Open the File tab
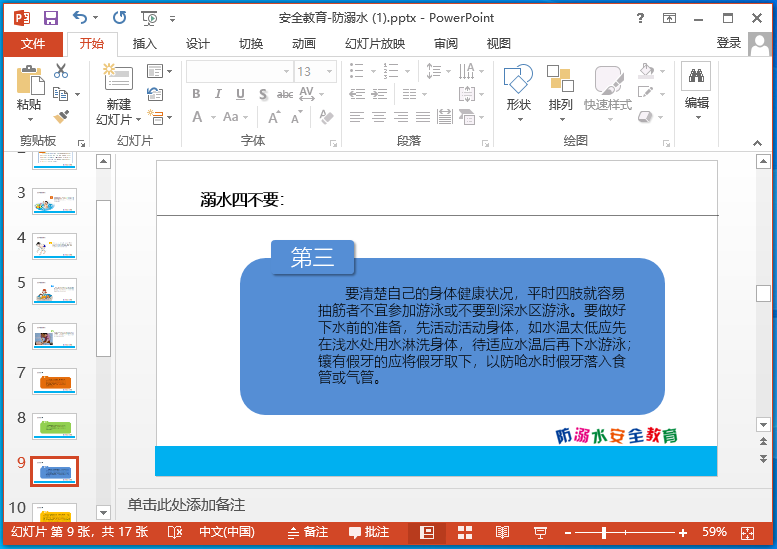Viewport: 777px width, 549px height. click(x=33, y=43)
